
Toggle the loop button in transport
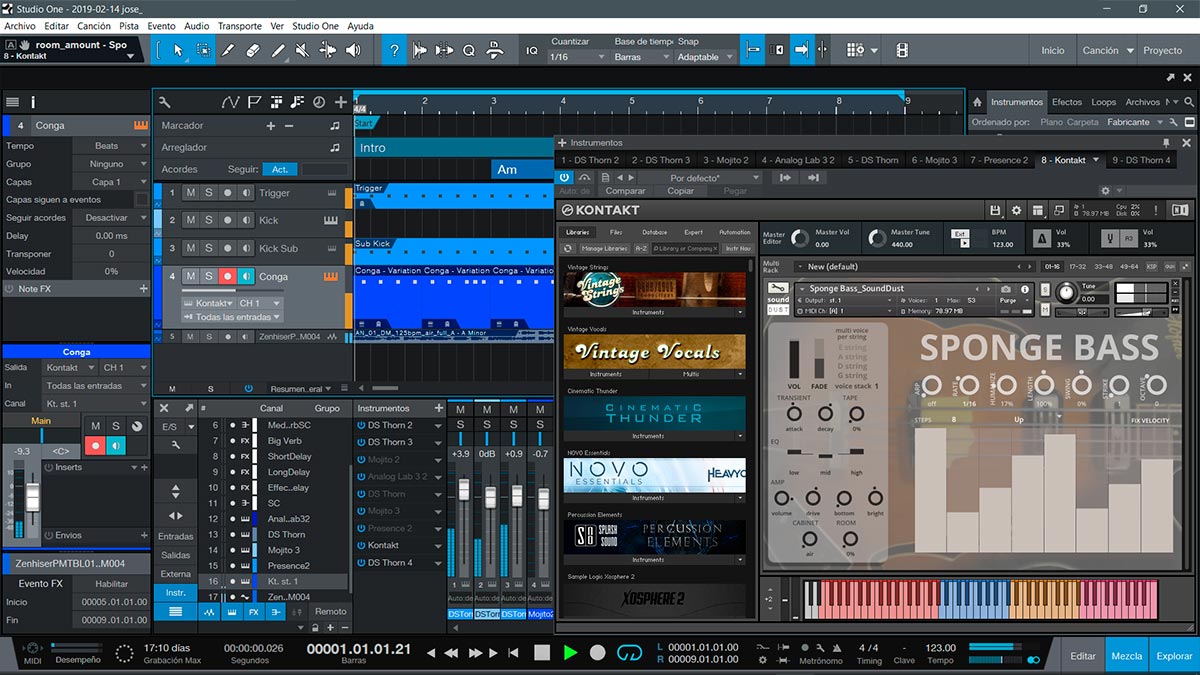point(629,652)
